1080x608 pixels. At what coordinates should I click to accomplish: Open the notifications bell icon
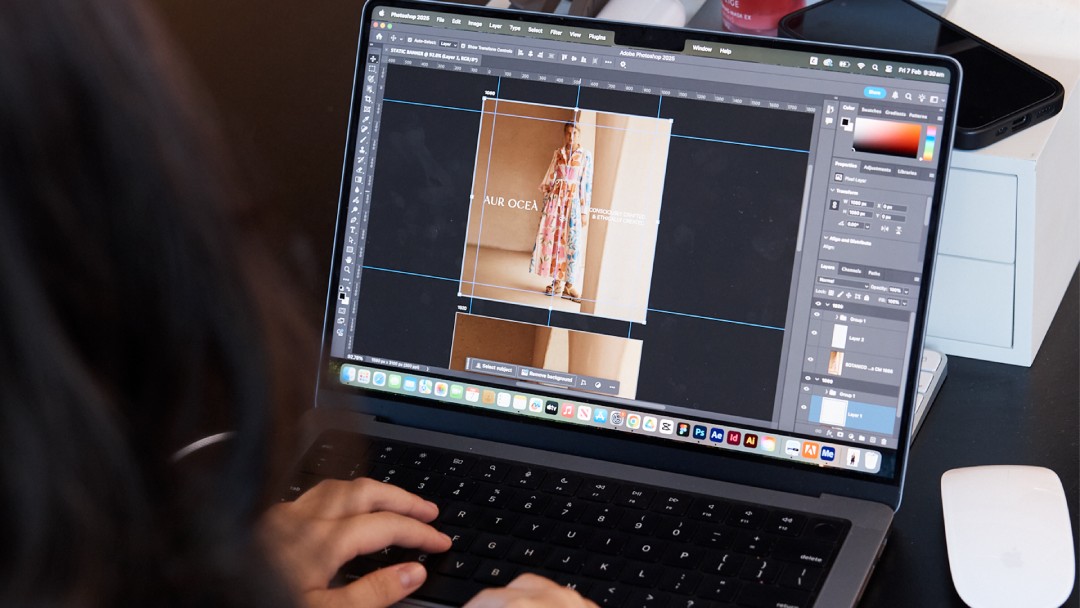click(895, 95)
